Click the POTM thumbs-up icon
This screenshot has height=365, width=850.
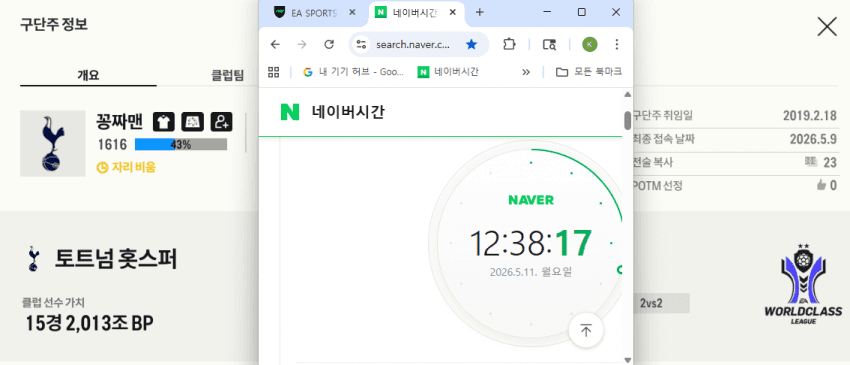(821, 185)
